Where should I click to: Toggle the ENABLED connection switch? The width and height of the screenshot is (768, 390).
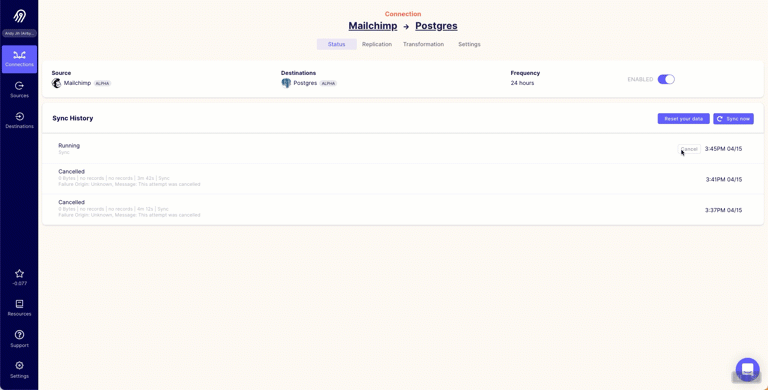(666, 79)
